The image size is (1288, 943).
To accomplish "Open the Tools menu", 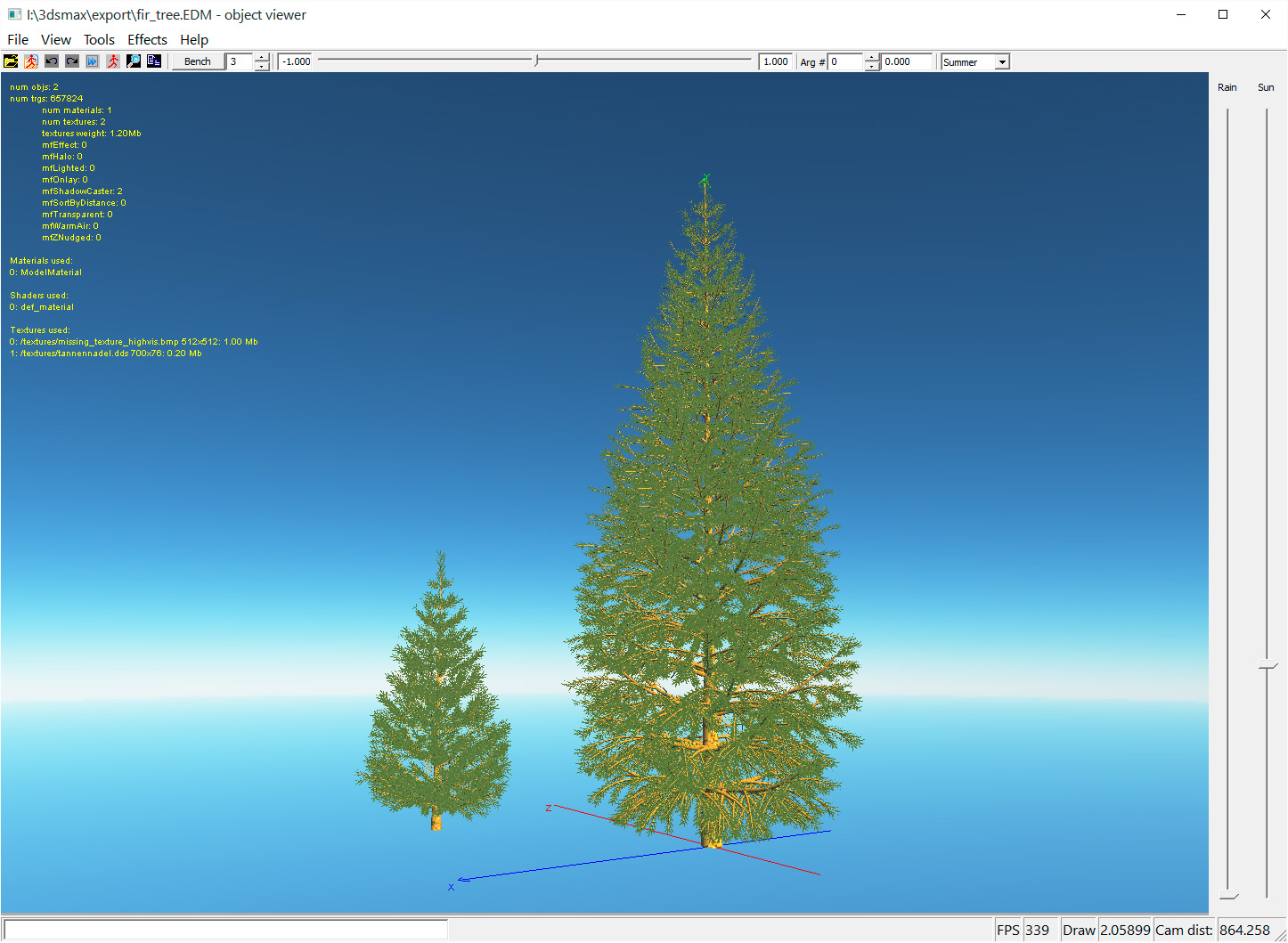I will [99, 40].
